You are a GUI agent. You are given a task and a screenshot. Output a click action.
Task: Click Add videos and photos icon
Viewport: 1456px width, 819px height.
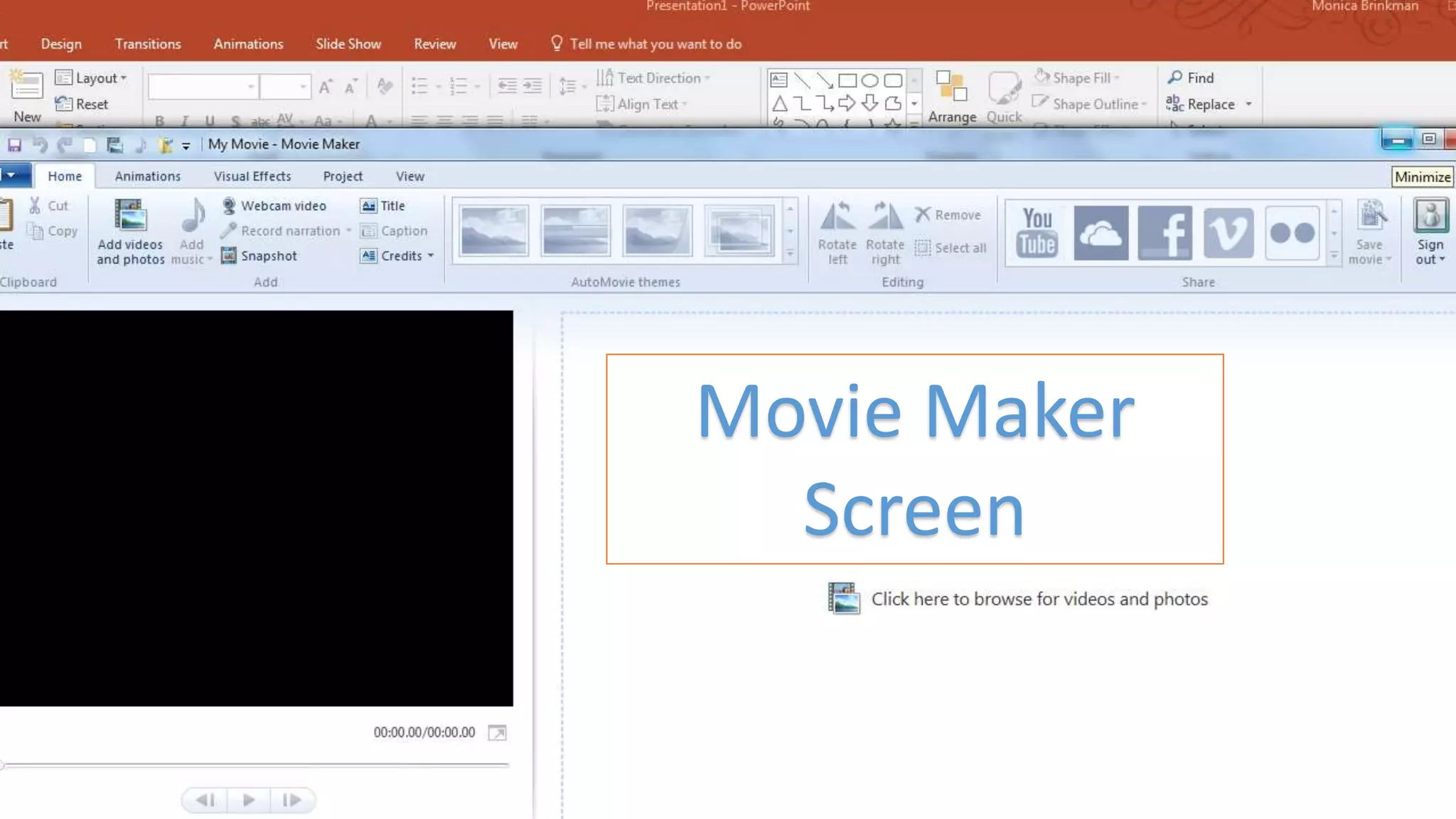130,217
